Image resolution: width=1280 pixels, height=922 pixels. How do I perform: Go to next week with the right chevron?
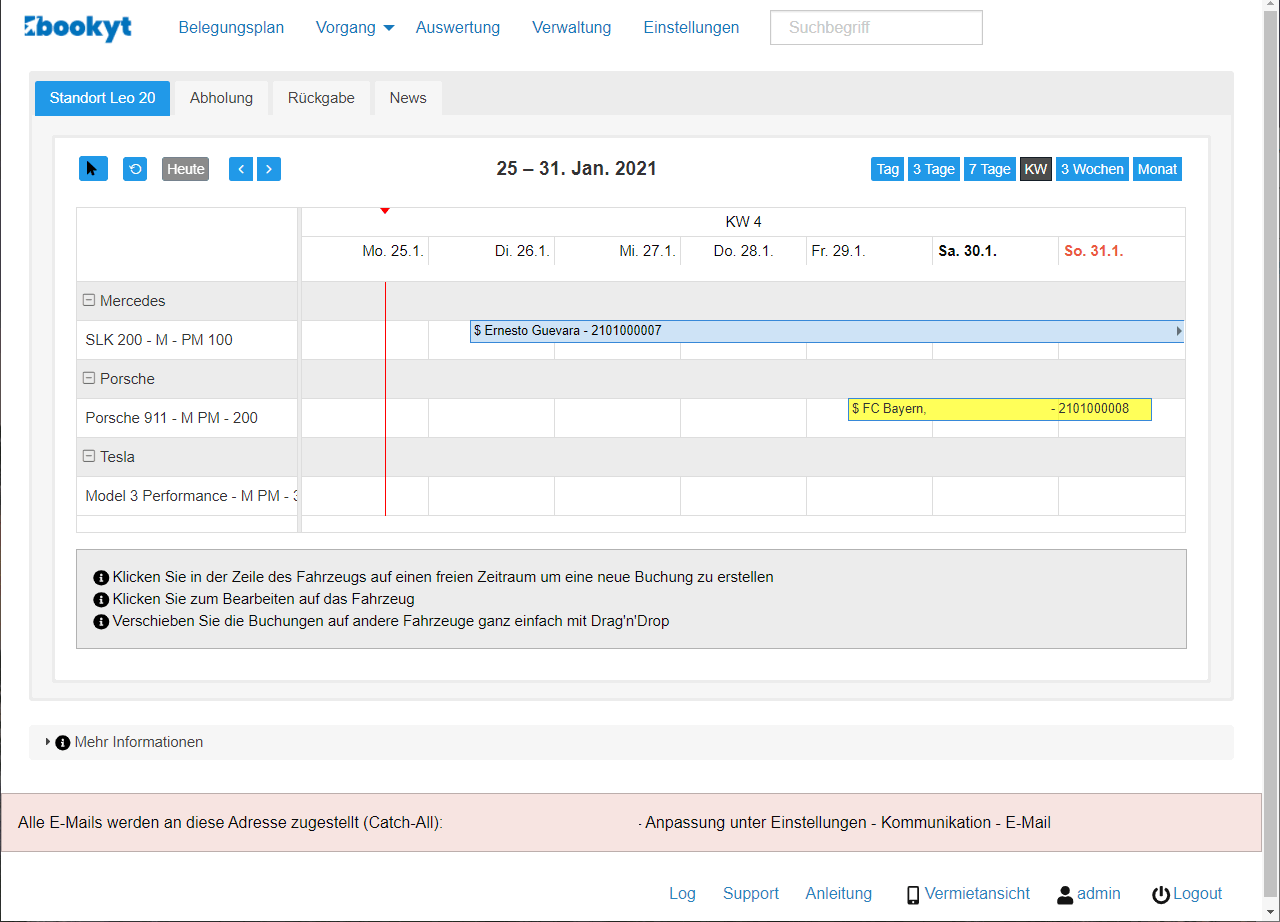[269, 168]
